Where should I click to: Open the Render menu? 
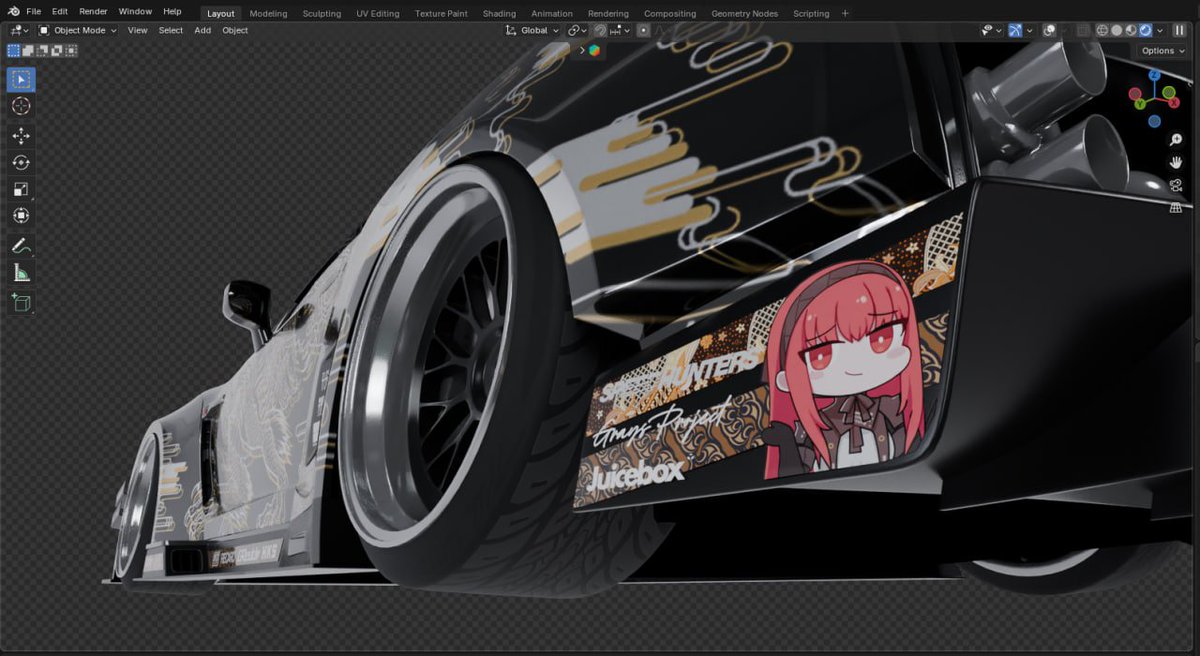(93, 12)
